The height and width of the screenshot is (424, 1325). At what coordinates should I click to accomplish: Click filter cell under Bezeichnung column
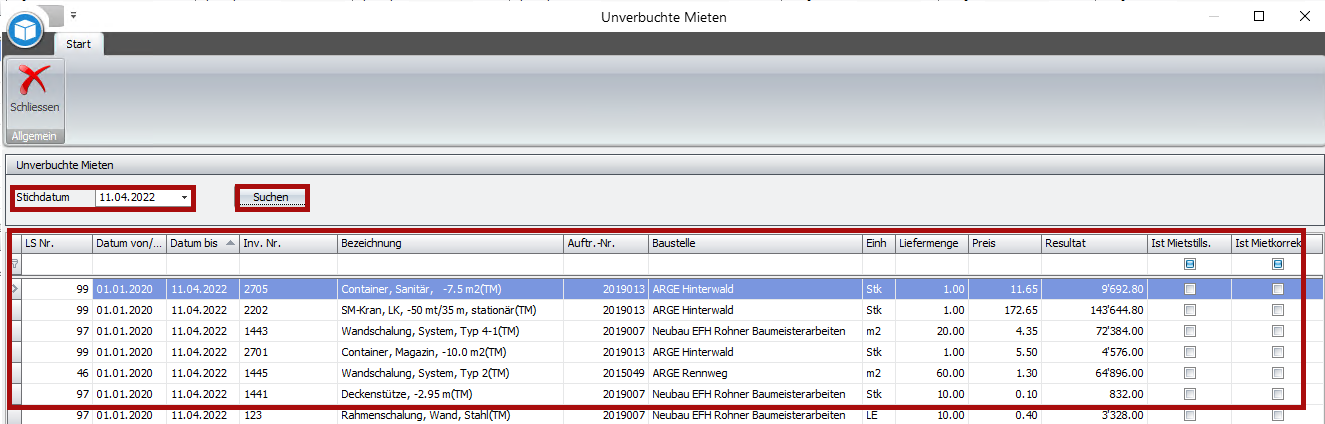pyautogui.click(x=451, y=264)
